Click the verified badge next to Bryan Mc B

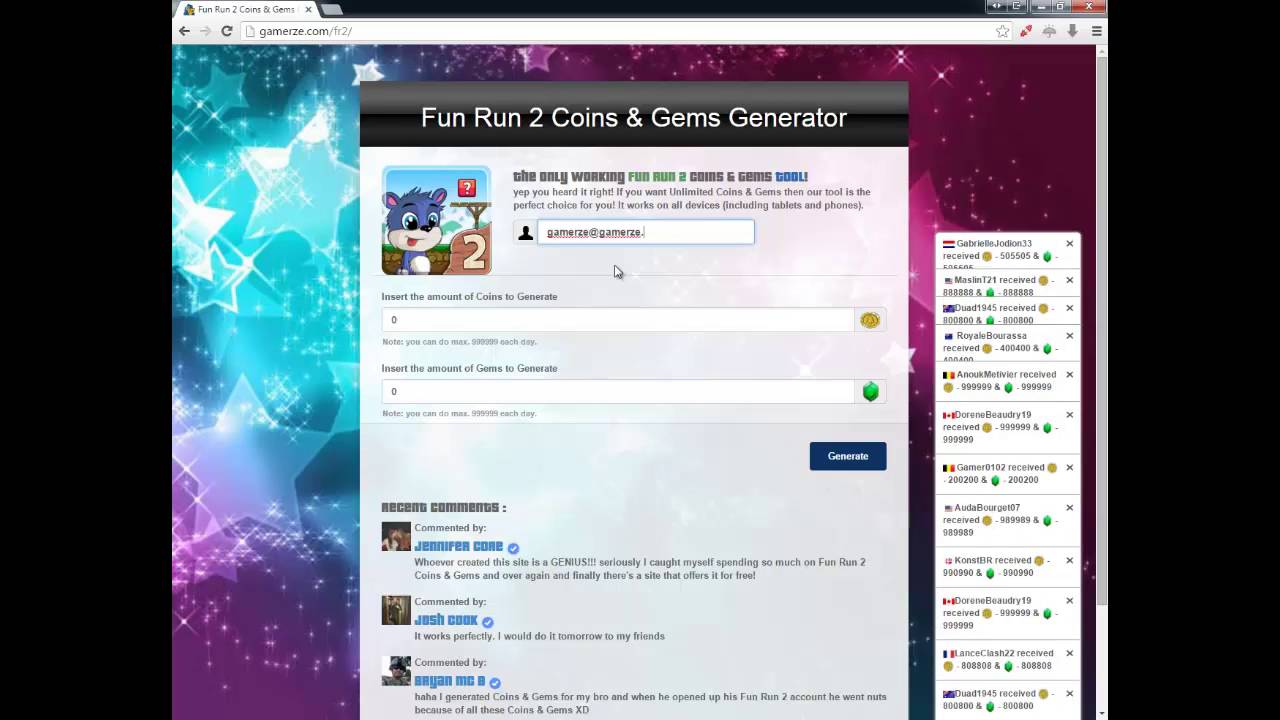(x=495, y=683)
